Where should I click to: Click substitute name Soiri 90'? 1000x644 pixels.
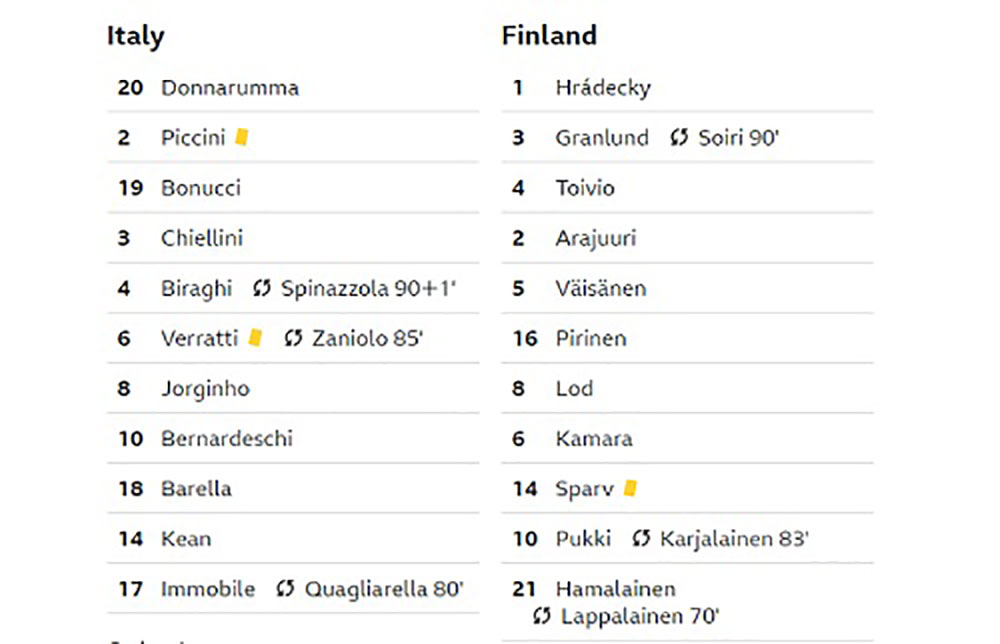coord(738,137)
